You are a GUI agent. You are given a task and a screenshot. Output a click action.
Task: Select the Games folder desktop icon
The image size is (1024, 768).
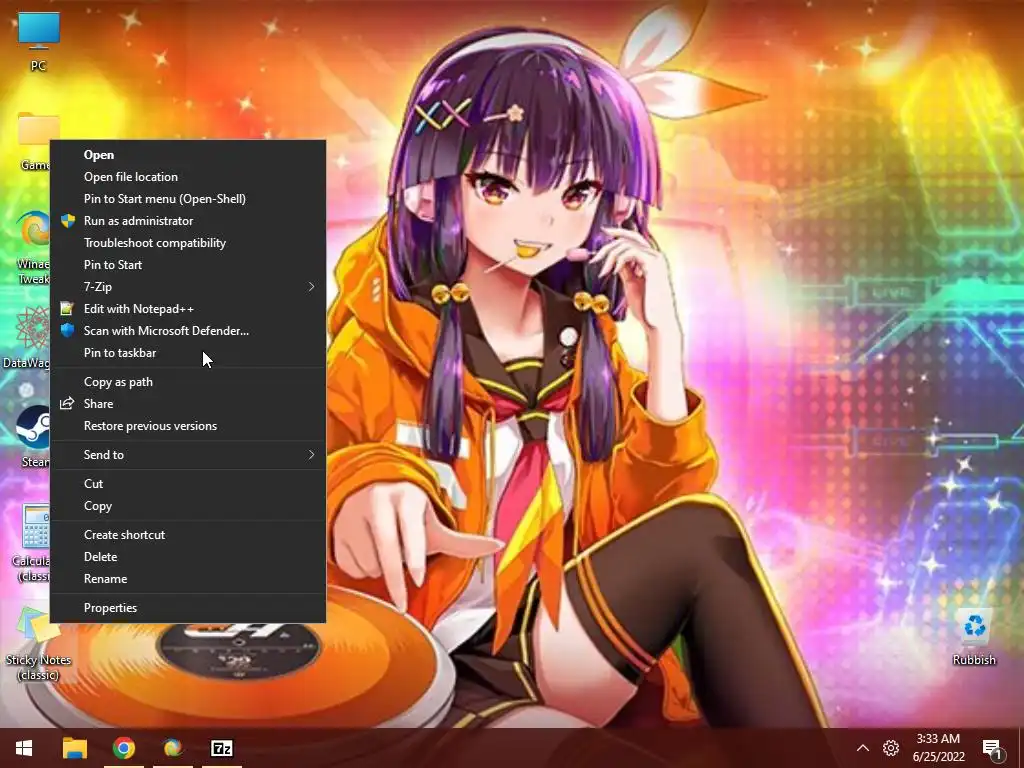(x=33, y=140)
